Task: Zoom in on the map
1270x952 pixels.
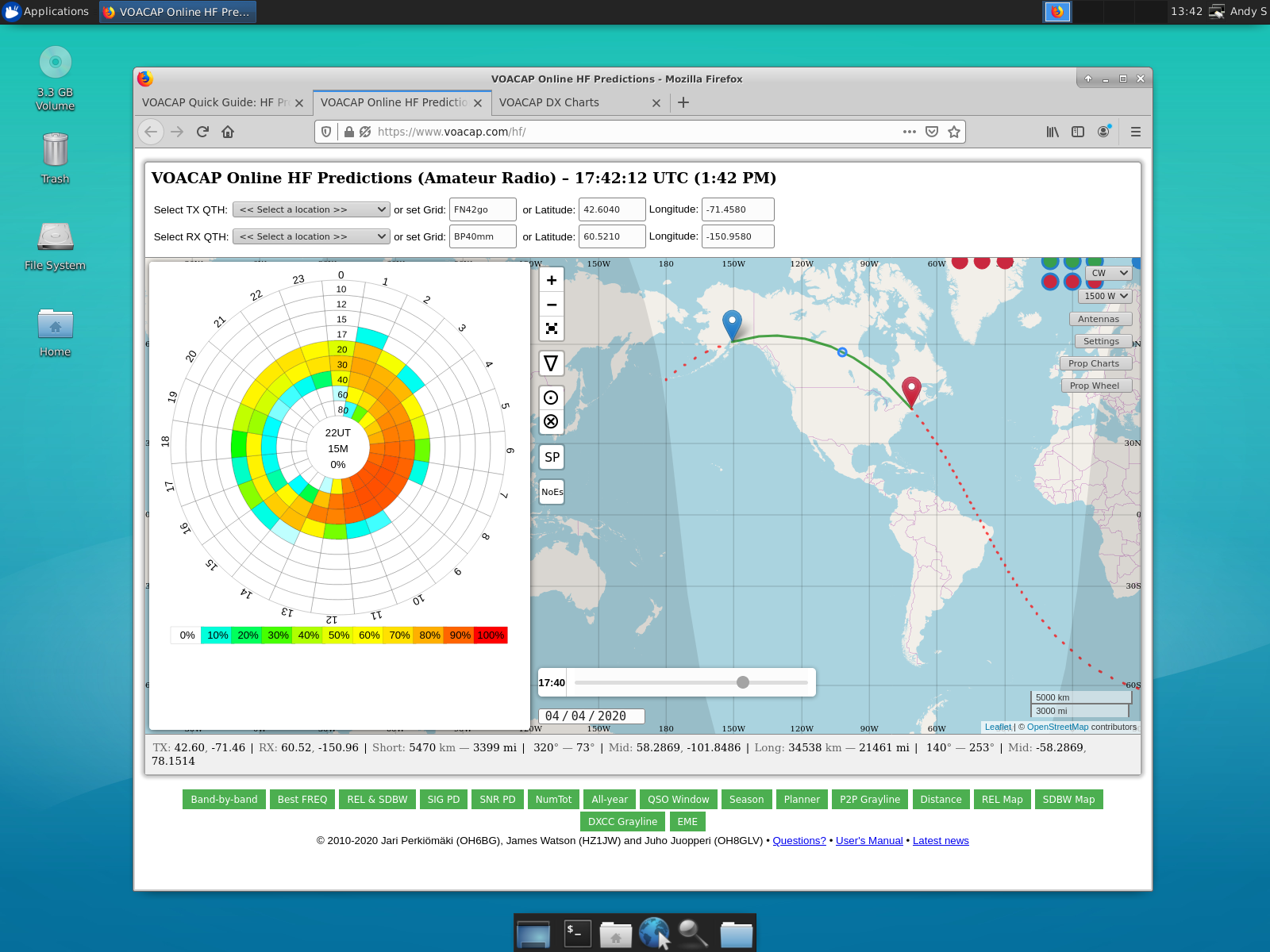Action: coord(552,280)
